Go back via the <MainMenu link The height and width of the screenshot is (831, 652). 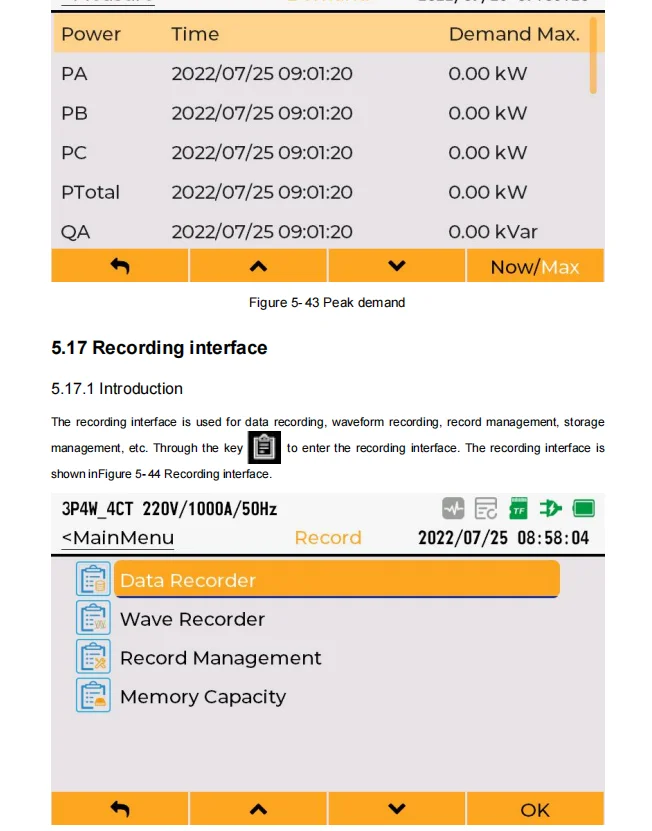coord(118,537)
